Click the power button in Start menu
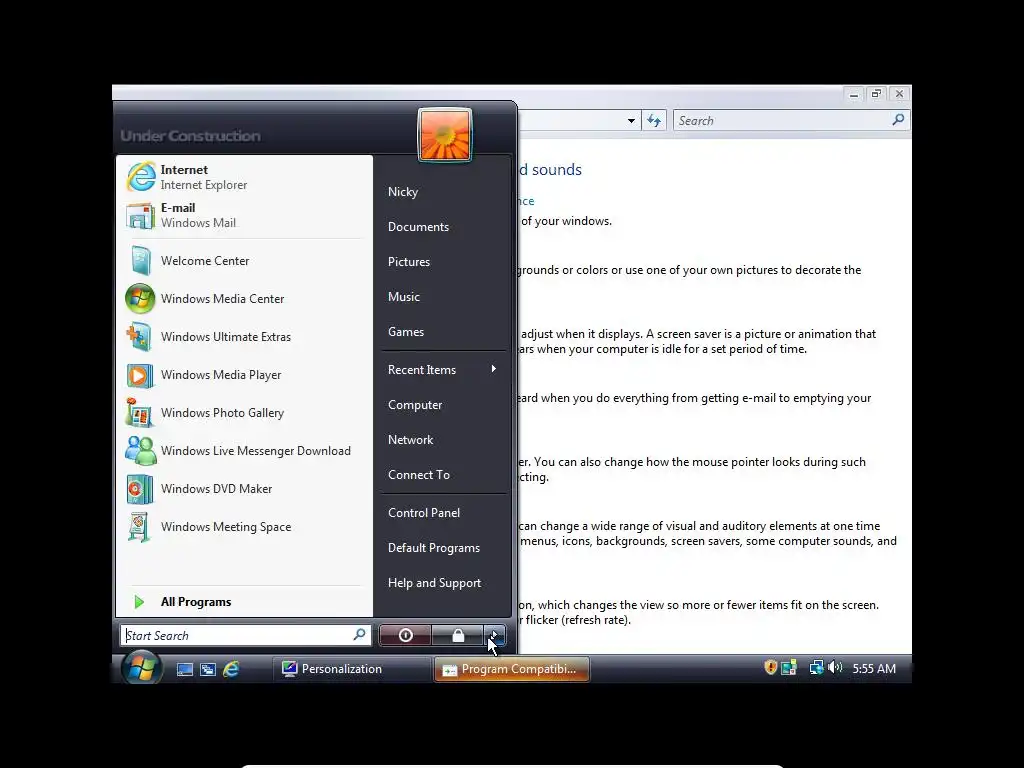The image size is (1024, 768). (406, 635)
